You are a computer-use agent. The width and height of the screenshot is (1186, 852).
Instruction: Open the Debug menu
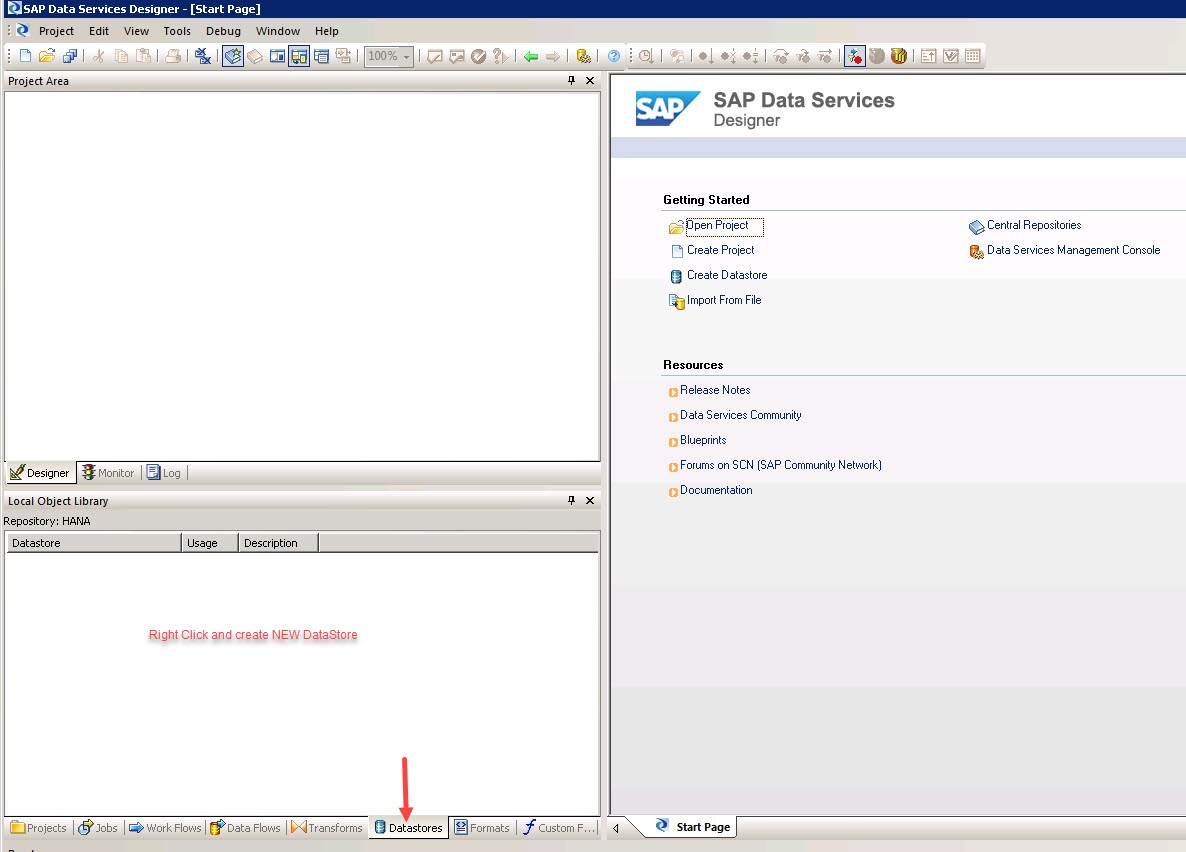pyautogui.click(x=223, y=31)
